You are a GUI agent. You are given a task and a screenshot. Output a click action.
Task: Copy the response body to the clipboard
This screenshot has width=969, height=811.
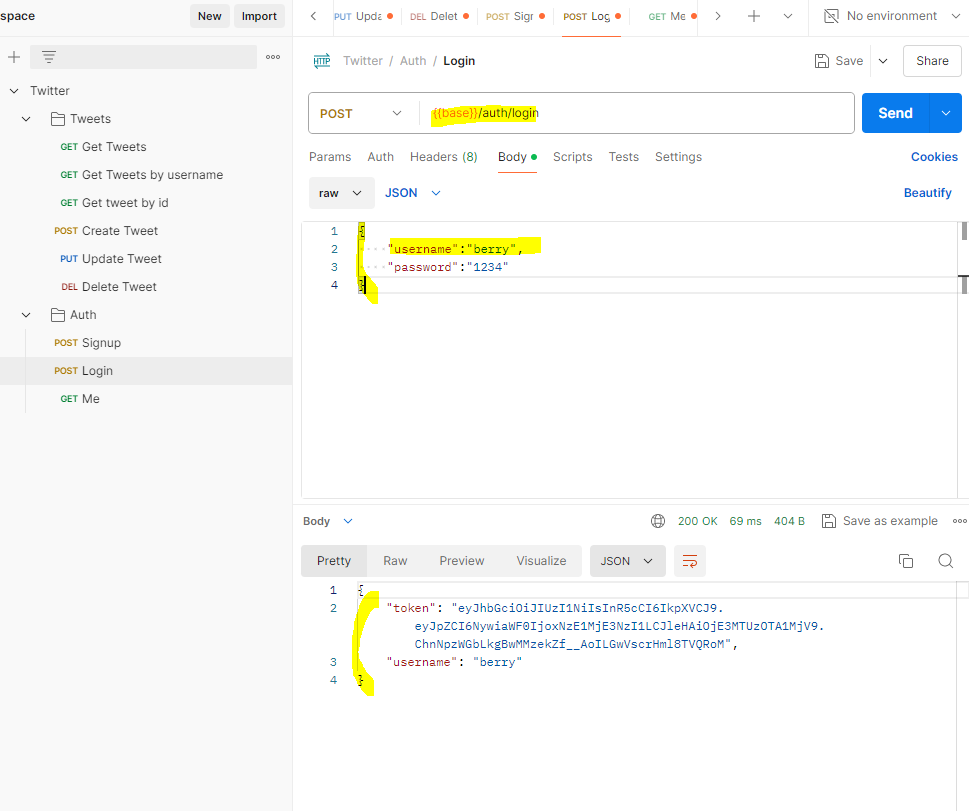[x=905, y=561]
